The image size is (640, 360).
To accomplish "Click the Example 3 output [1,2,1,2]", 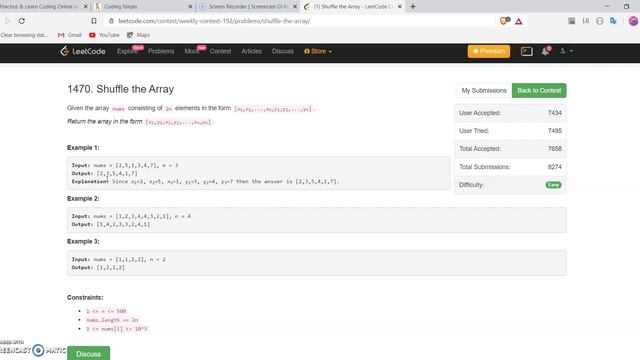I will pos(111,268).
